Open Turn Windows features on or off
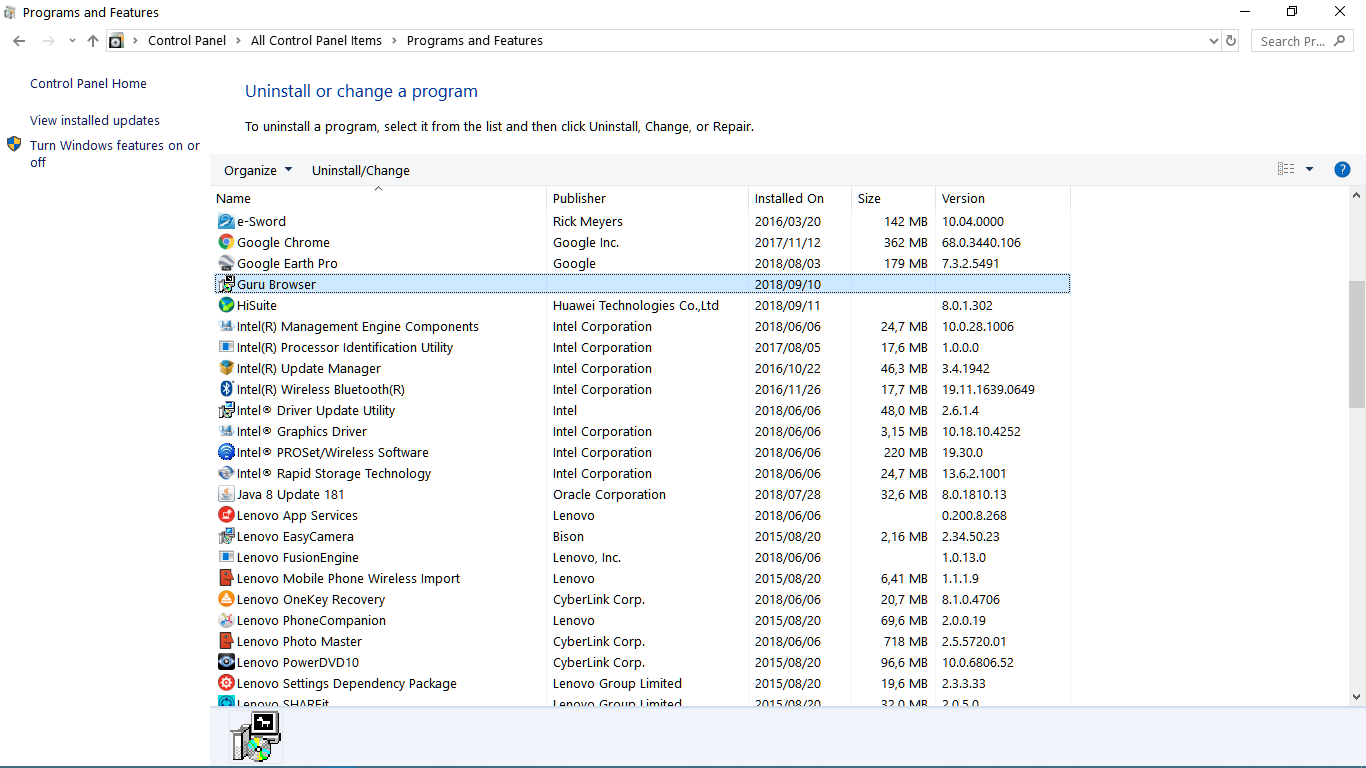The height and width of the screenshot is (768, 1366). (114, 153)
